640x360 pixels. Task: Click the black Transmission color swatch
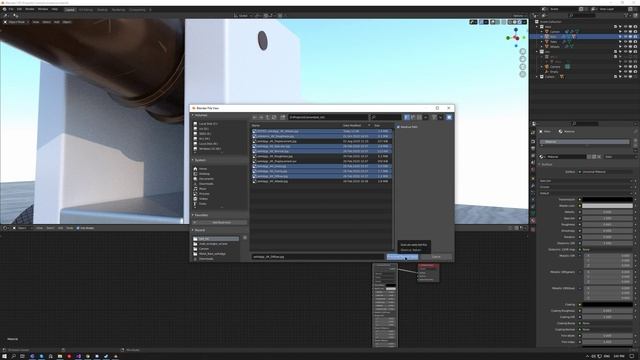607,200
